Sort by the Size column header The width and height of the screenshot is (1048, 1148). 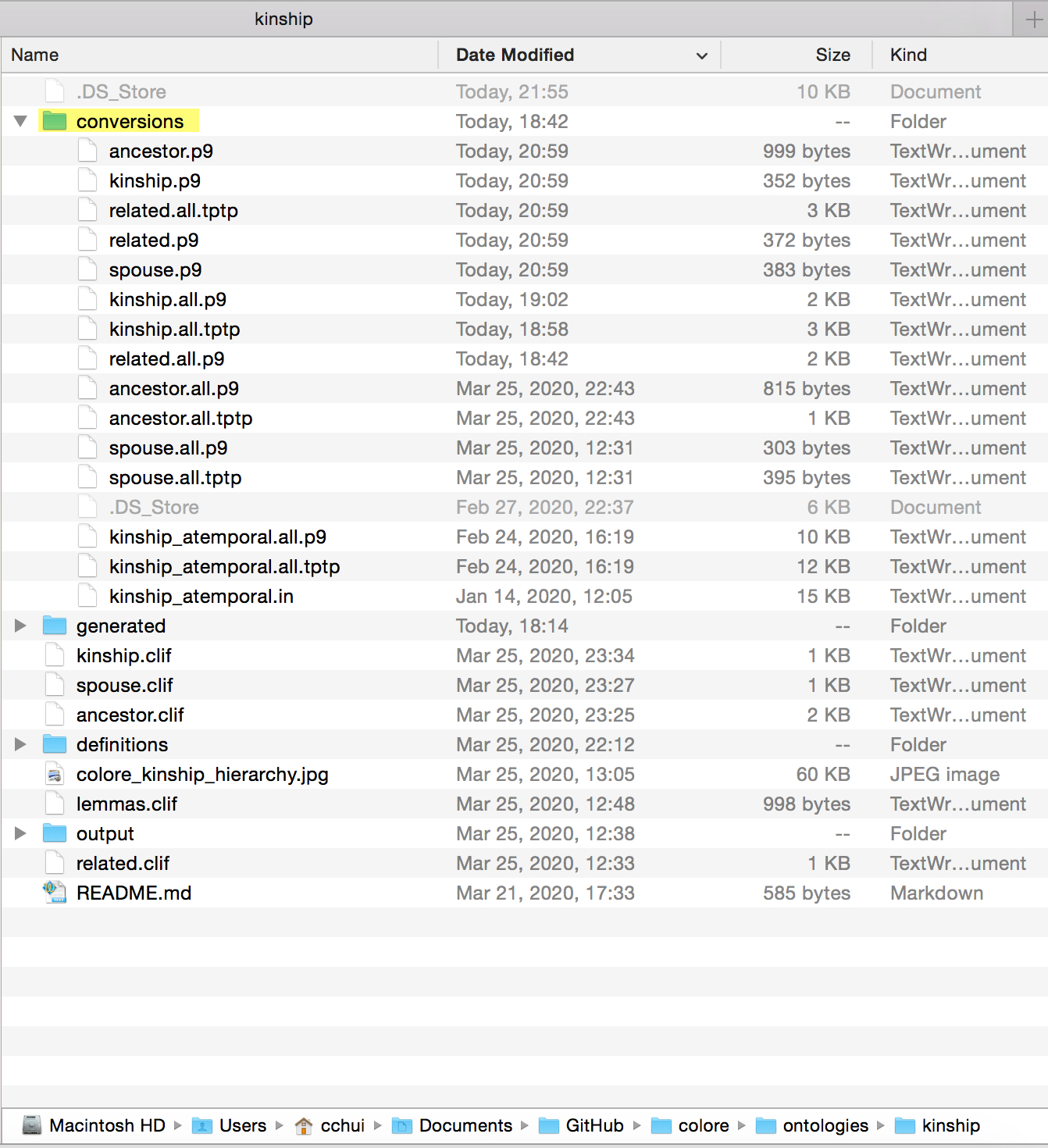point(832,55)
